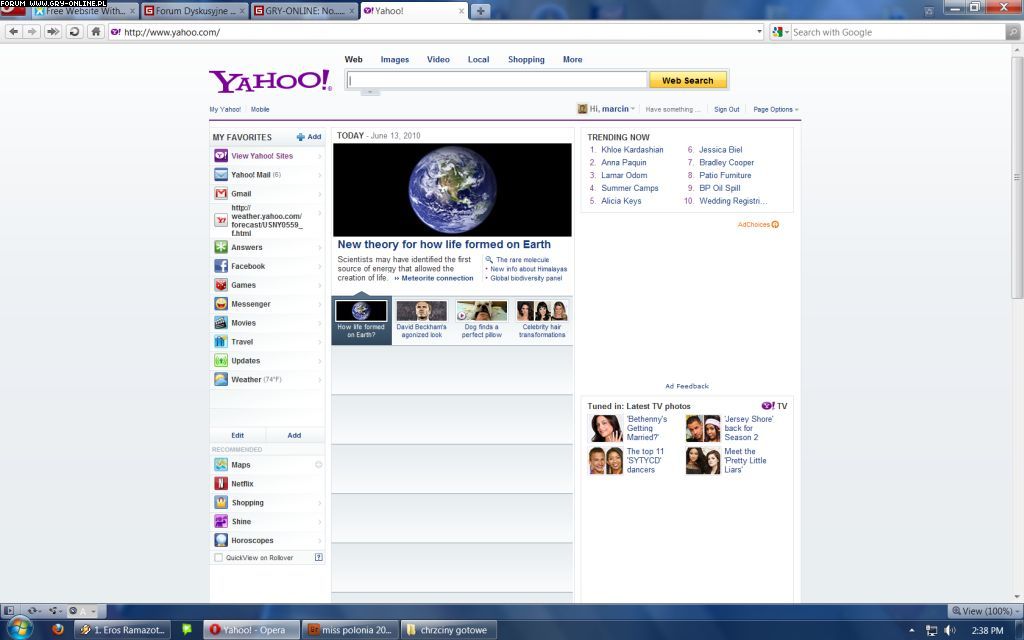The width and height of the screenshot is (1024, 640).
Task: Reload the current page
Action: tap(74, 31)
